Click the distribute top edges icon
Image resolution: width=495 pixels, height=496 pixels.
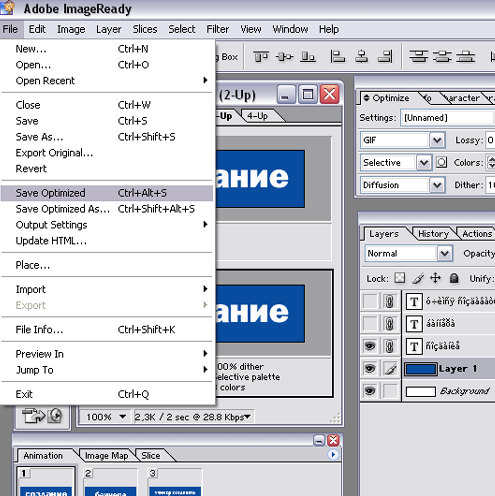(419, 57)
